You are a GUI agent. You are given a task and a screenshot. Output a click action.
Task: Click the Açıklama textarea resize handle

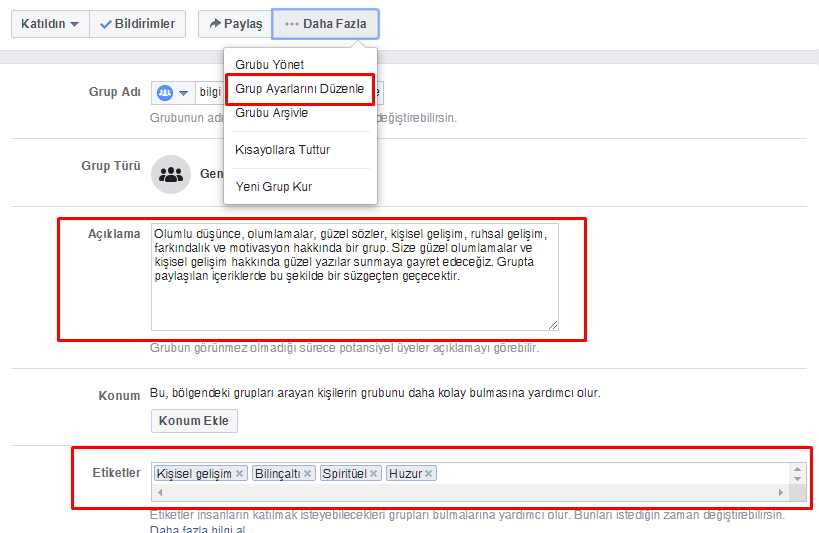[553, 325]
